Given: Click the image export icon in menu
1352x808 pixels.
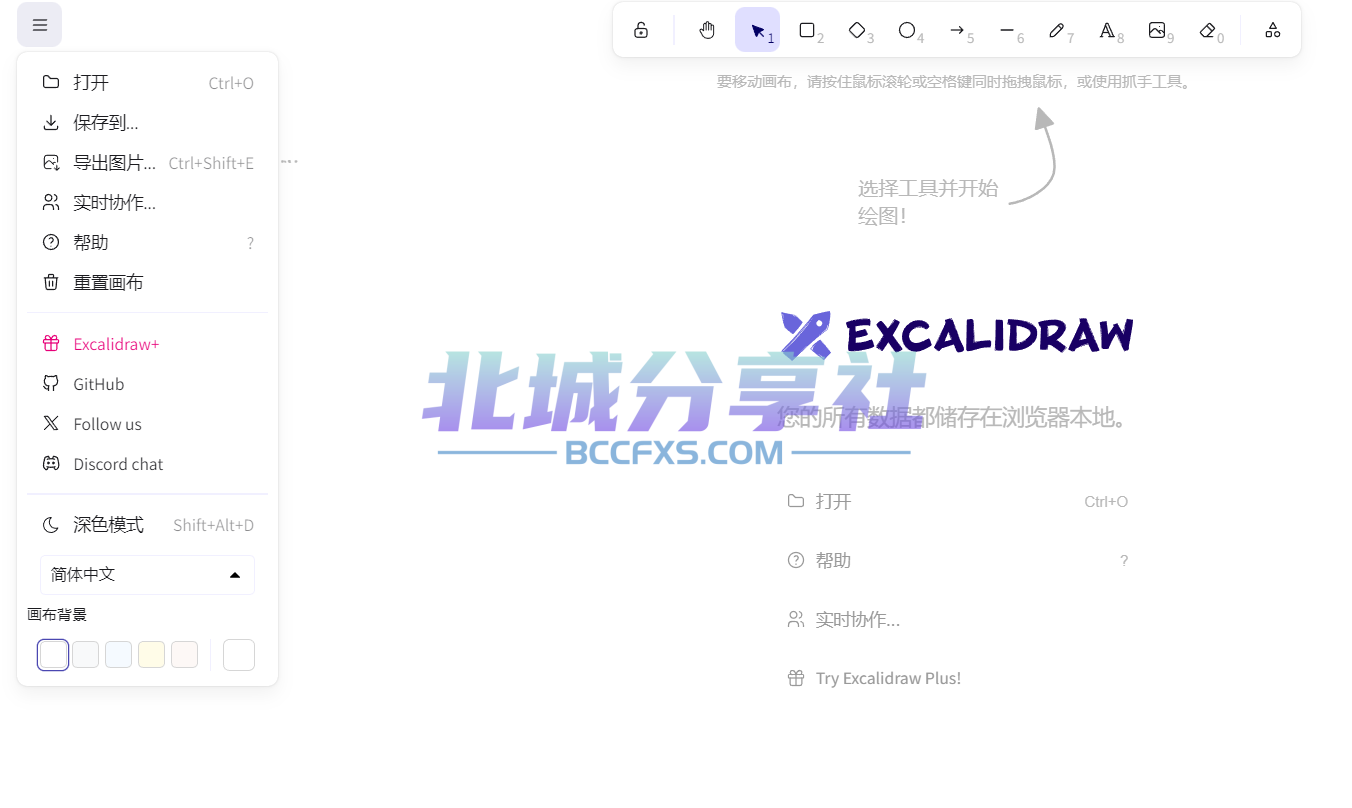Looking at the screenshot, I should tap(51, 162).
